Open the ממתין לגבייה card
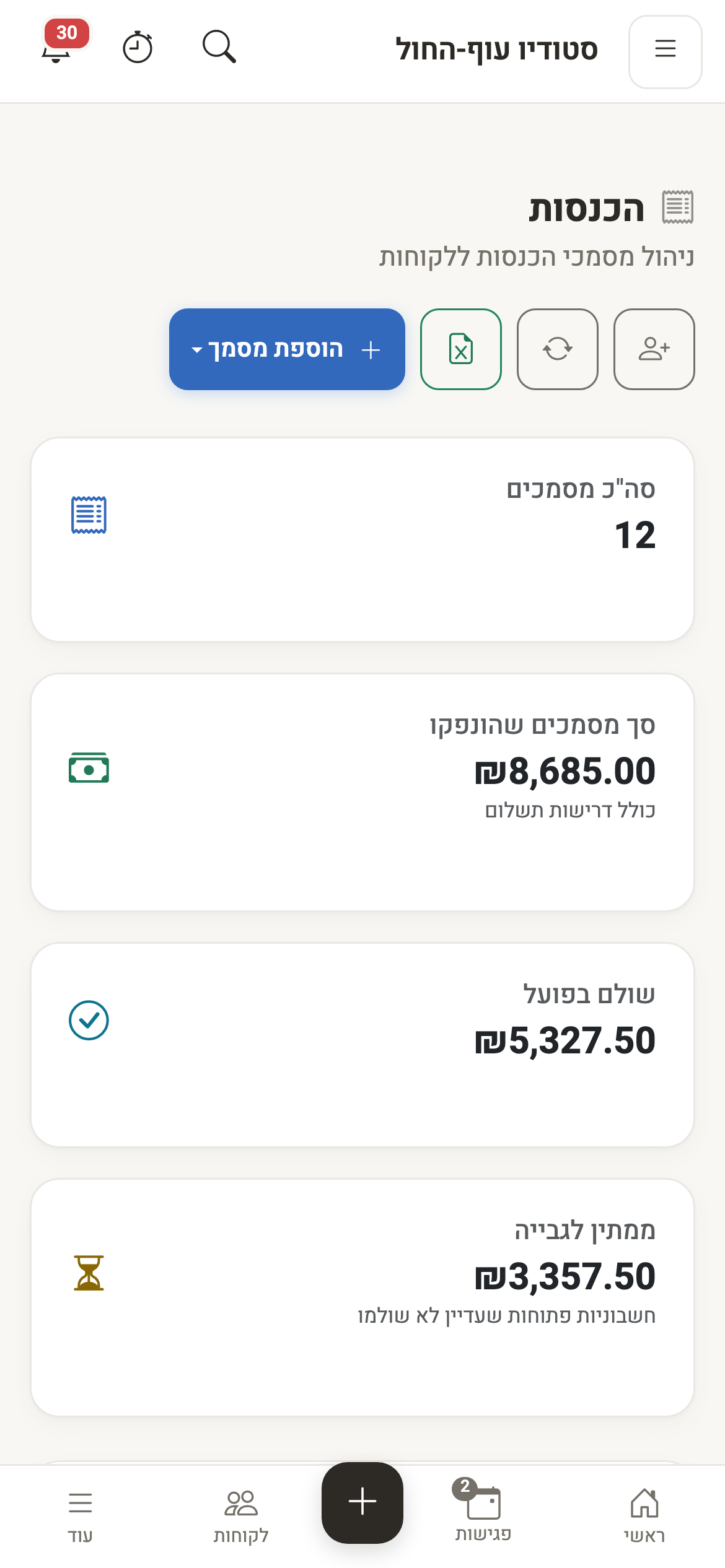 click(362, 1297)
